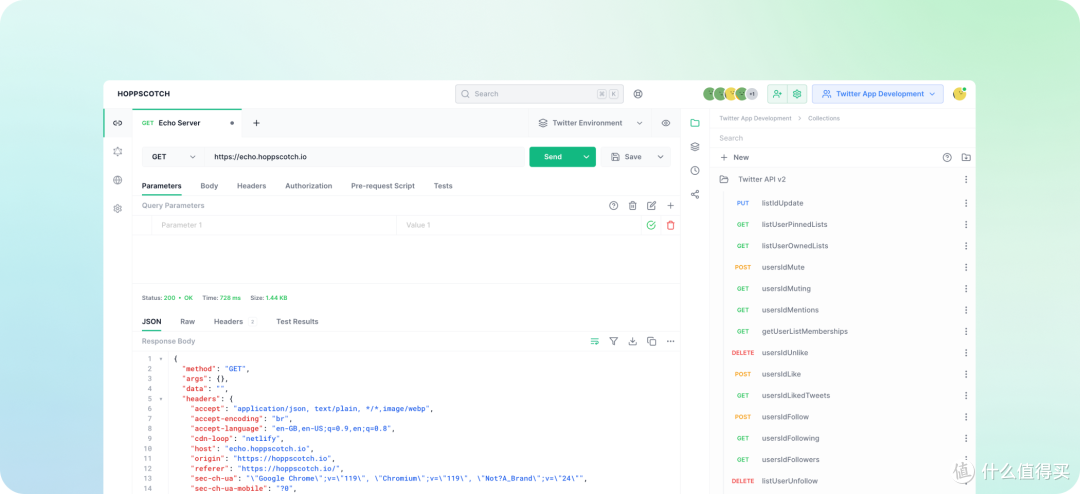Add new query parameter plus icon
This screenshot has height=494, width=1080.
pos(670,205)
